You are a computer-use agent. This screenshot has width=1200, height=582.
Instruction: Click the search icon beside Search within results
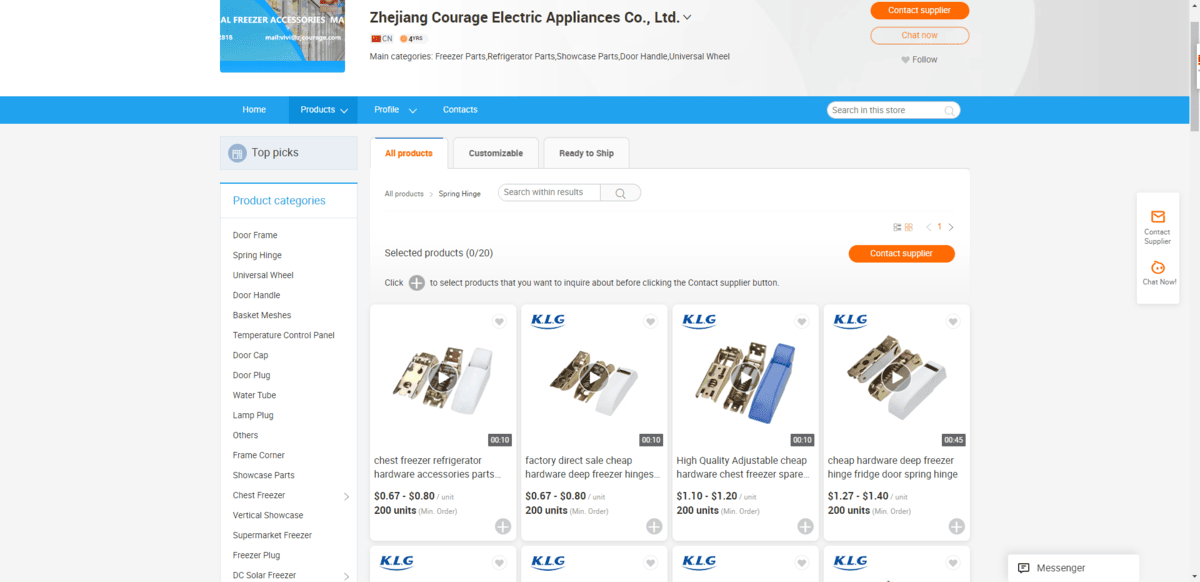[620, 193]
